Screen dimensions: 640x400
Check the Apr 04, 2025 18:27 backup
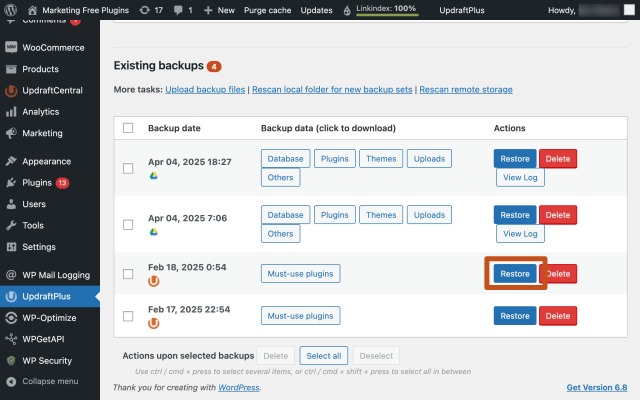128,168
